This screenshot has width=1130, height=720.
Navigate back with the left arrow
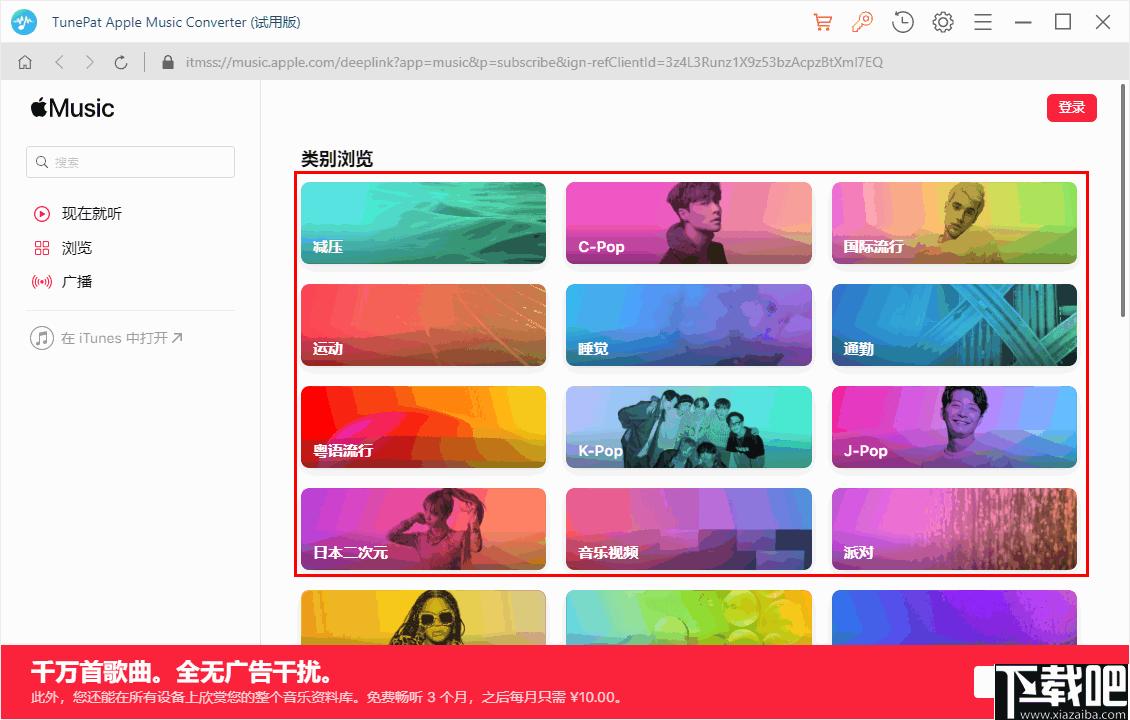click(59, 63)
